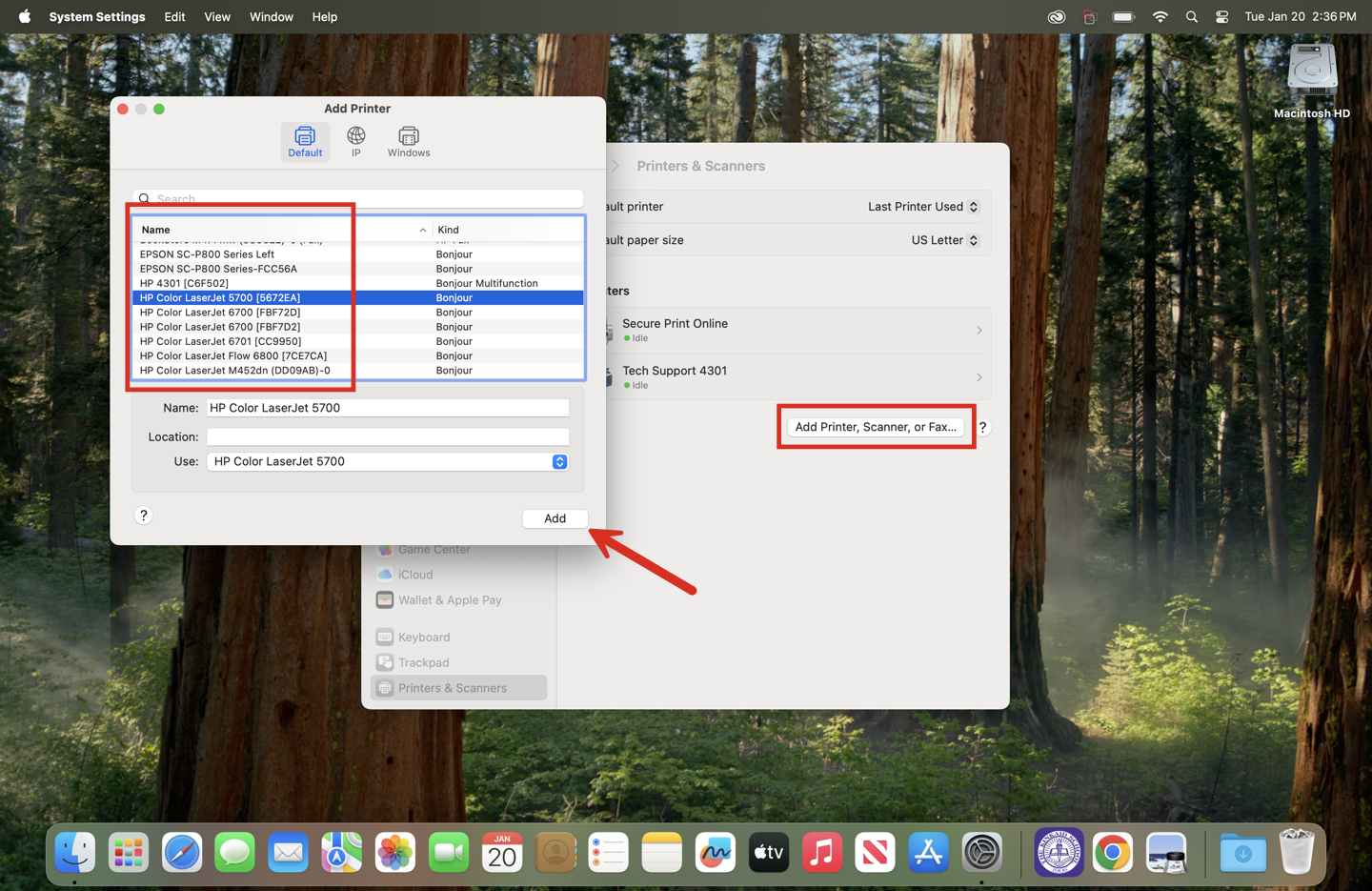The width and height of the screenshot is (1372, 891).
Task: Select EPSON SC-P800 Series Left printer
Action: pyautogui.click(x=358, y=254)
